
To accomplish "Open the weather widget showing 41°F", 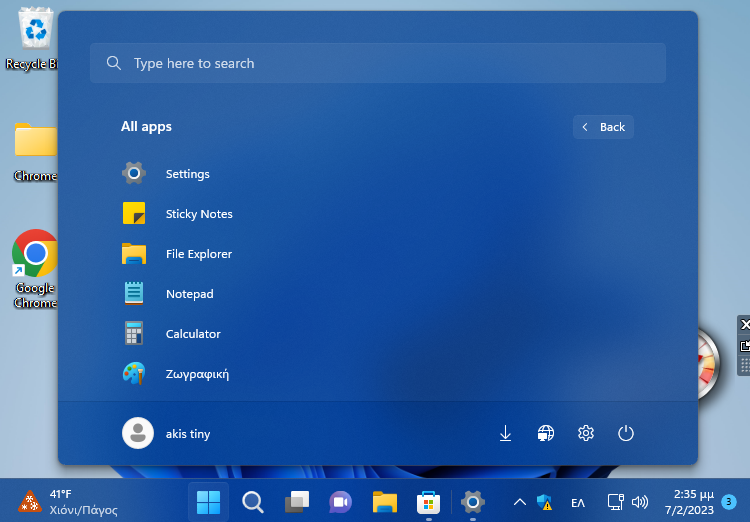I will pos(68,502).
